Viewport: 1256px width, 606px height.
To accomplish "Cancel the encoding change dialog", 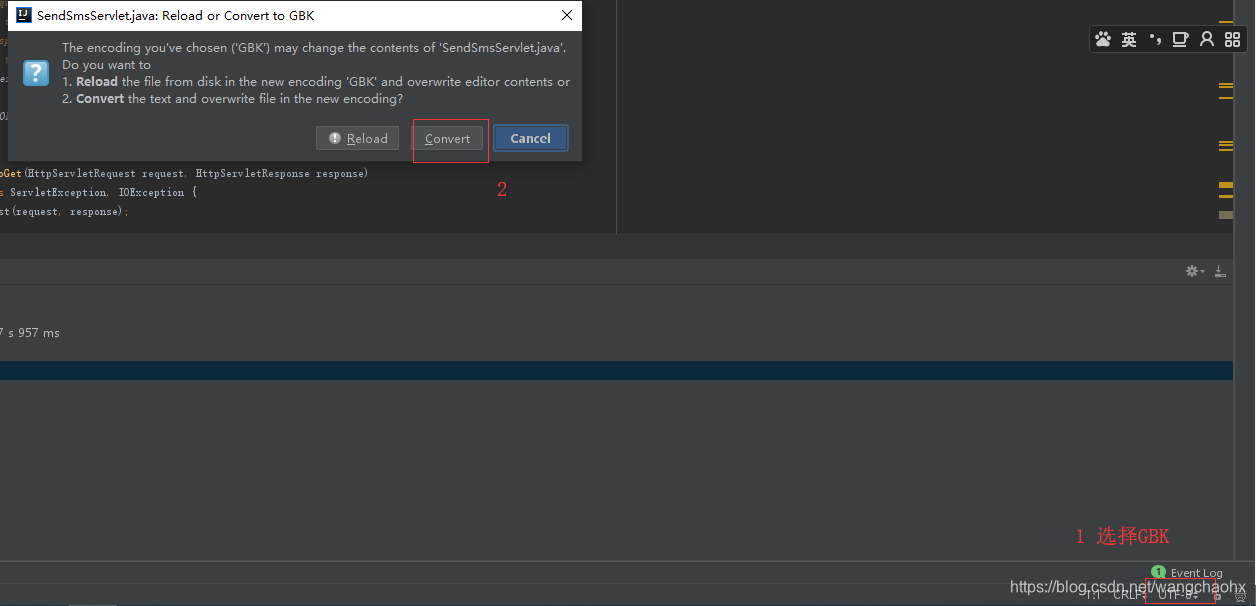I will point(531,138).
